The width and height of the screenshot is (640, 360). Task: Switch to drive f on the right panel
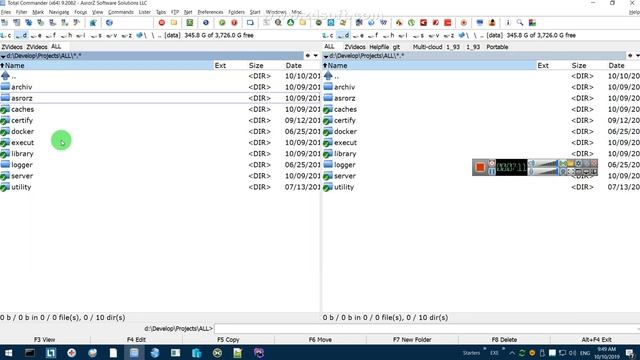point(373,36)
